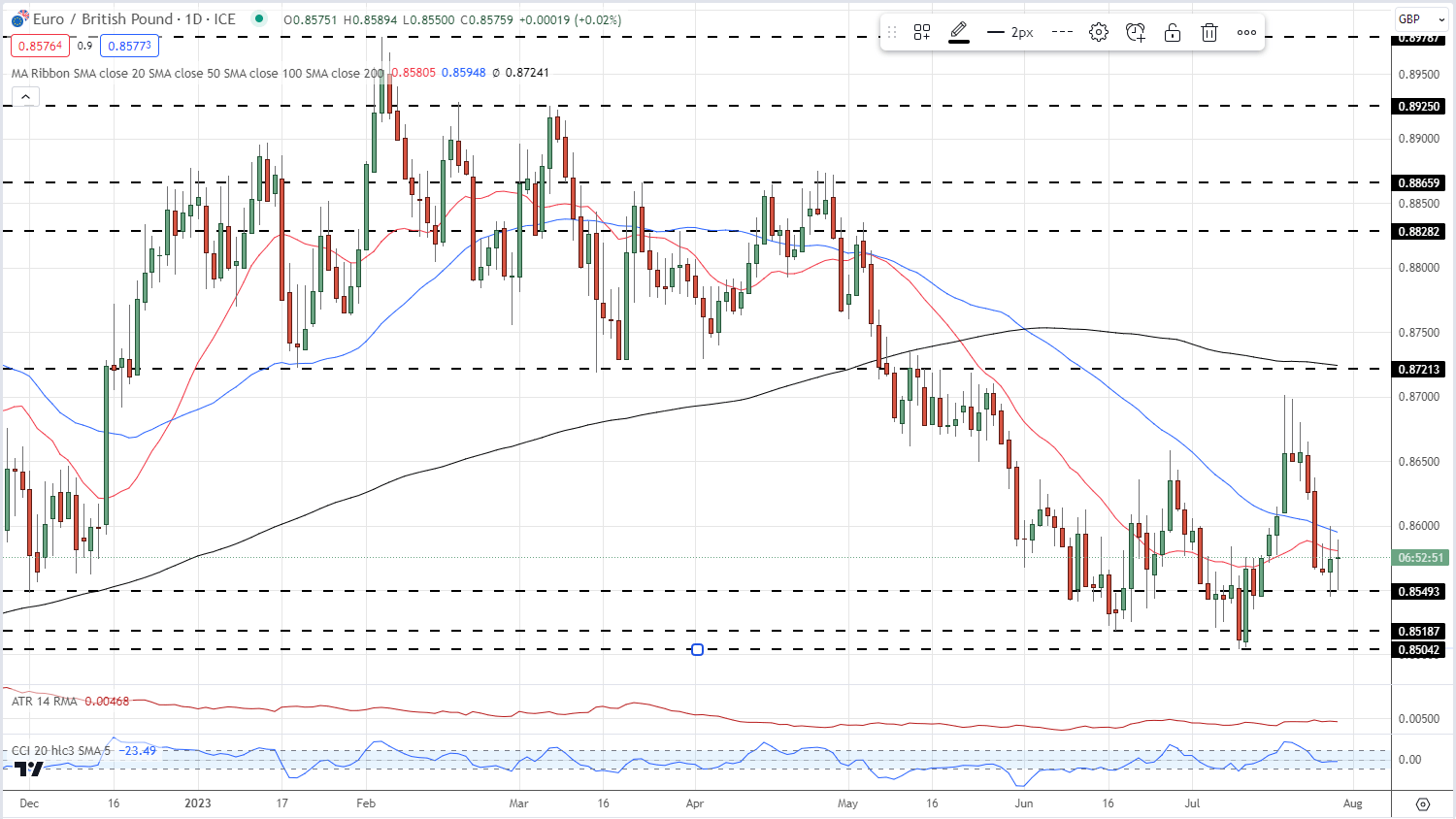This screenshot has width=1456, height=819.
Task: Click sell price 0.85764 button
Action: (40, 46)
